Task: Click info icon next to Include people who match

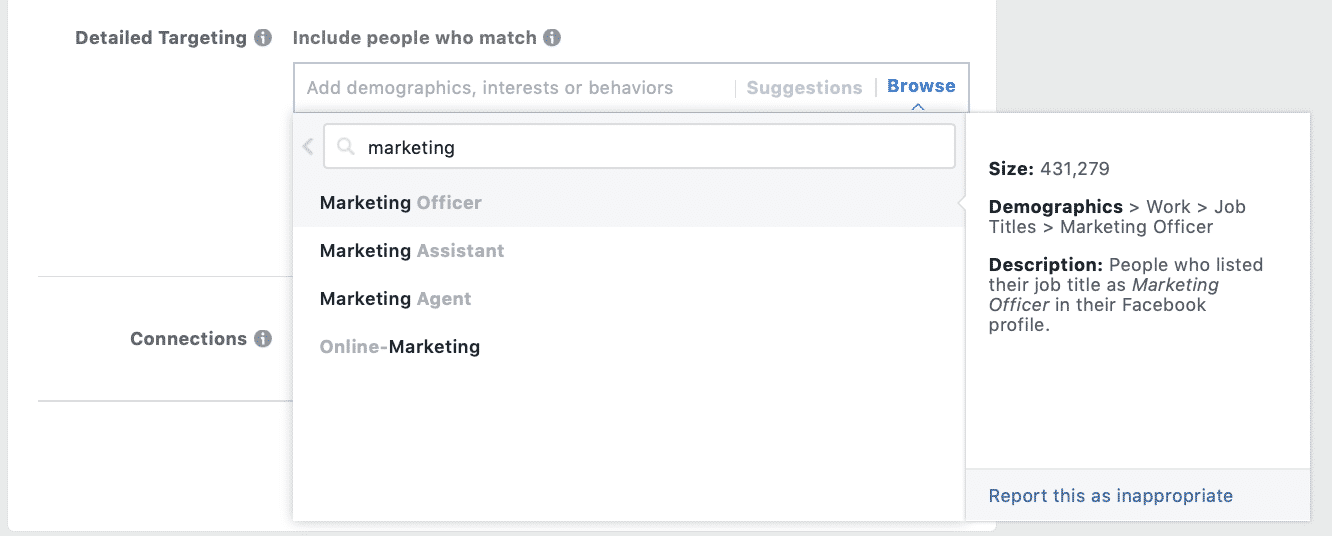Action: (552, 38)
